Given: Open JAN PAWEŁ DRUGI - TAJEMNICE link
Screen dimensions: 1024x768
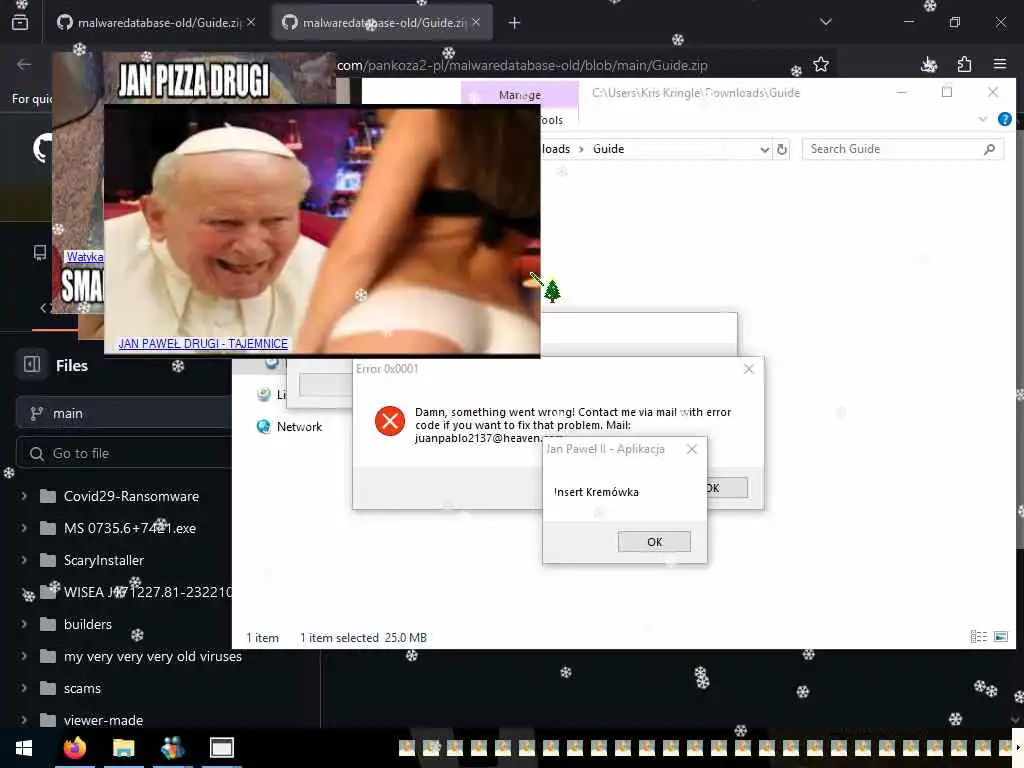Looking at the screenshot, I should 203,344.
